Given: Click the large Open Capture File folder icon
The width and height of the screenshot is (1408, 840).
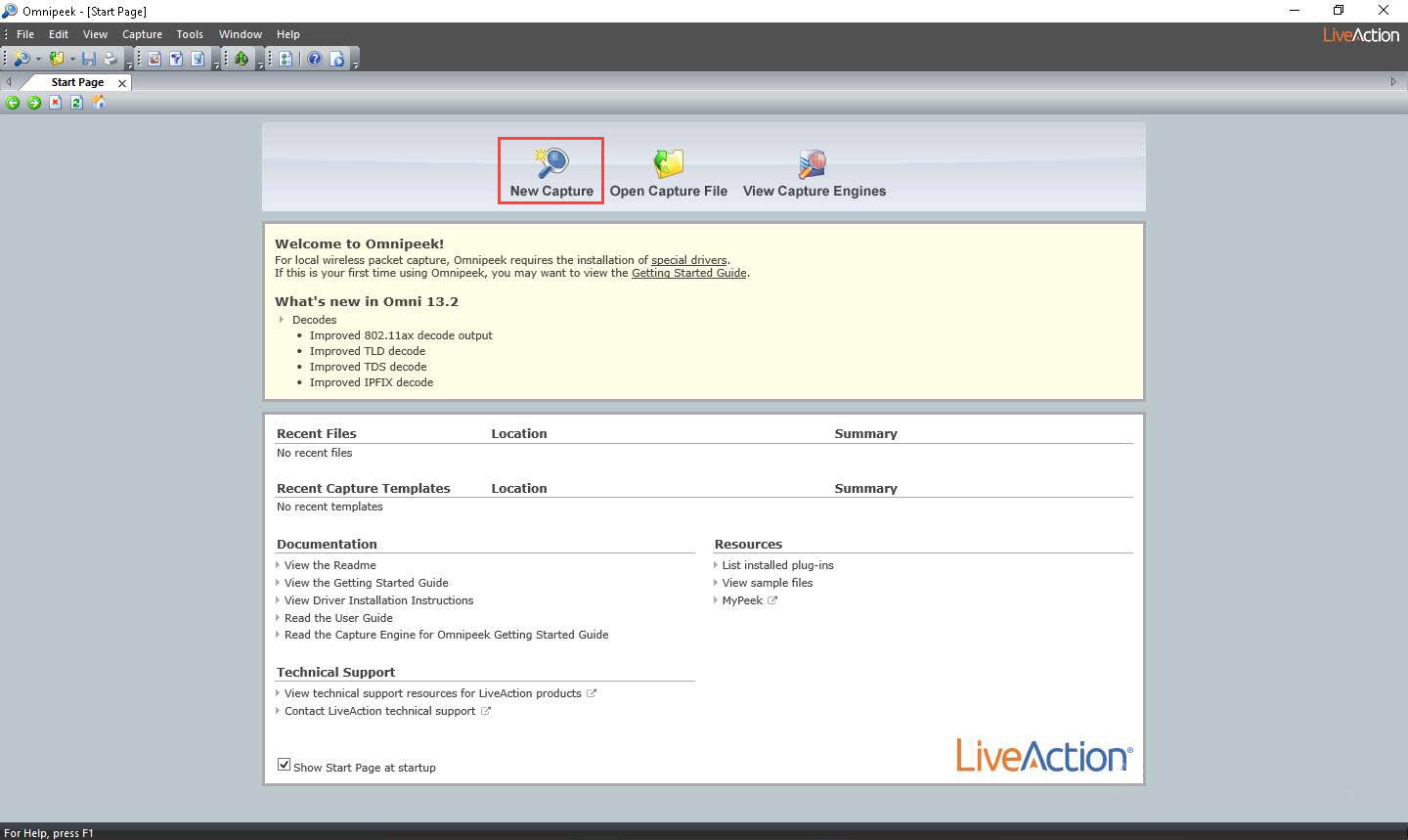Looking at the screenshot, I should 669,162.
